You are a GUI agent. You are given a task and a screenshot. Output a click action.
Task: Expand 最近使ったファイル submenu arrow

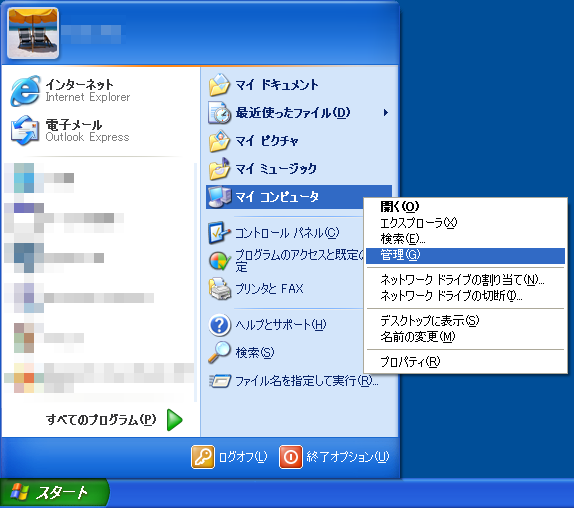[385, 113]
